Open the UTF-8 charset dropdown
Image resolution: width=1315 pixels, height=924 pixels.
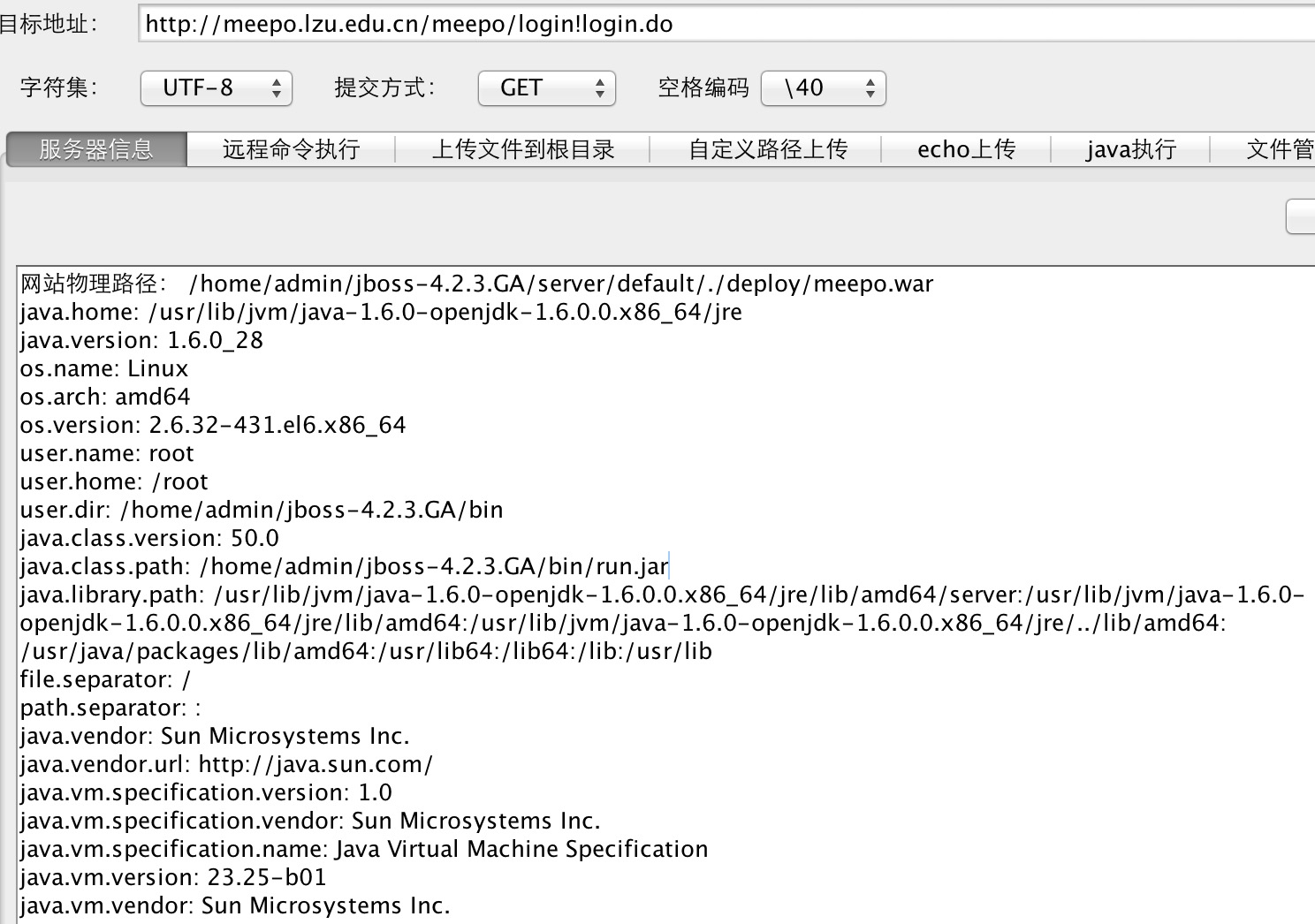tap(217, 87)
